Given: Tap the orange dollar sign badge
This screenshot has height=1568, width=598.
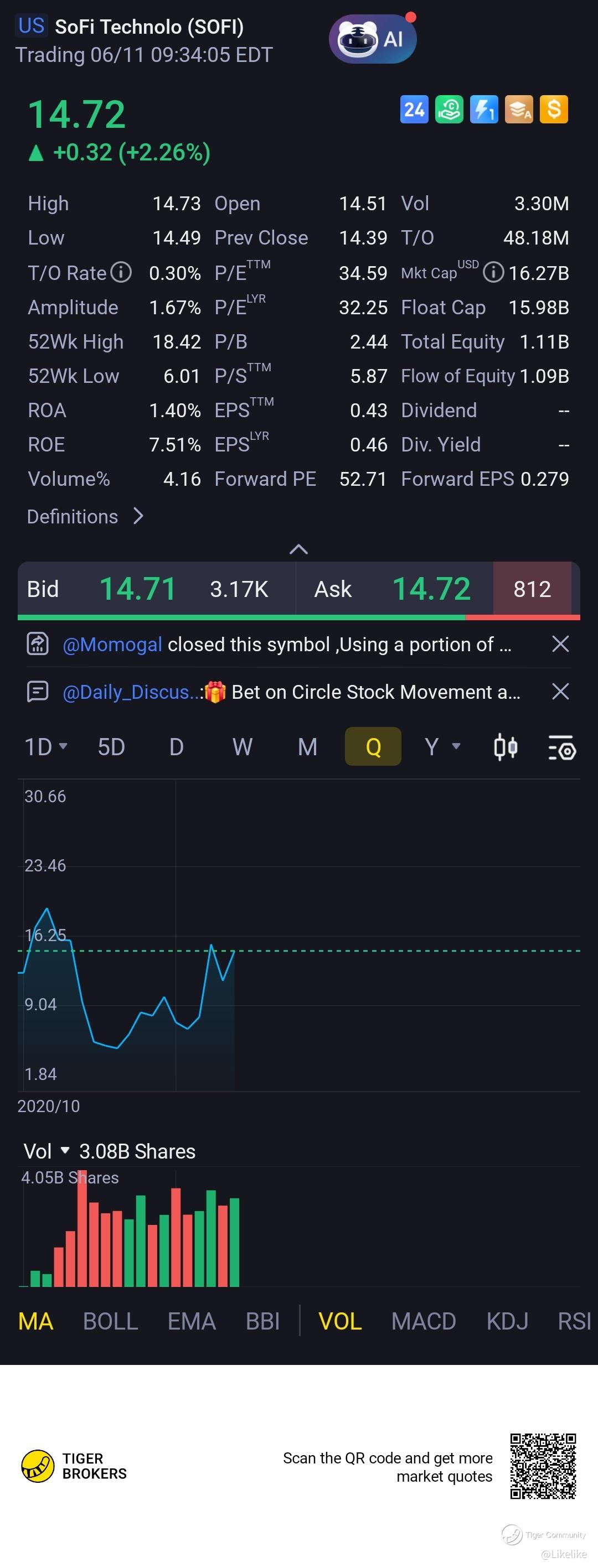Looking at the screenshot, I should tap(554, 110).
